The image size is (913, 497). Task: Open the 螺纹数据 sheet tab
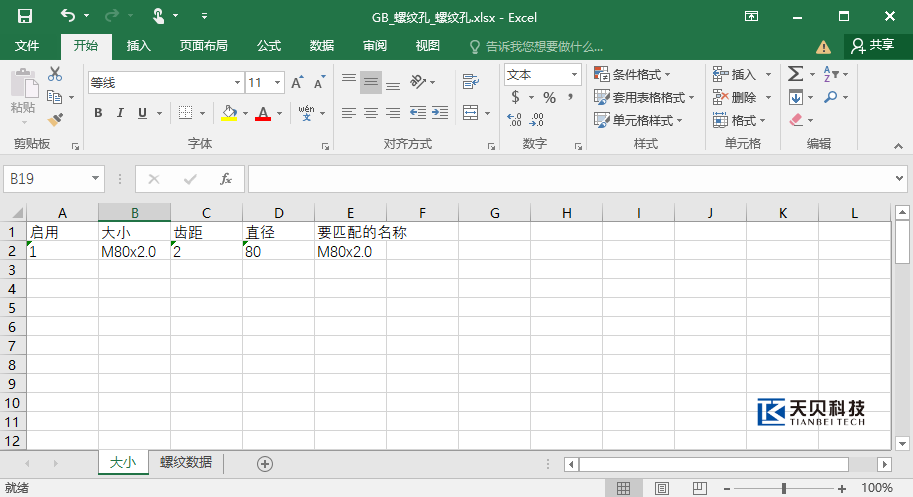pyautogui.click(x=186, y=462)
